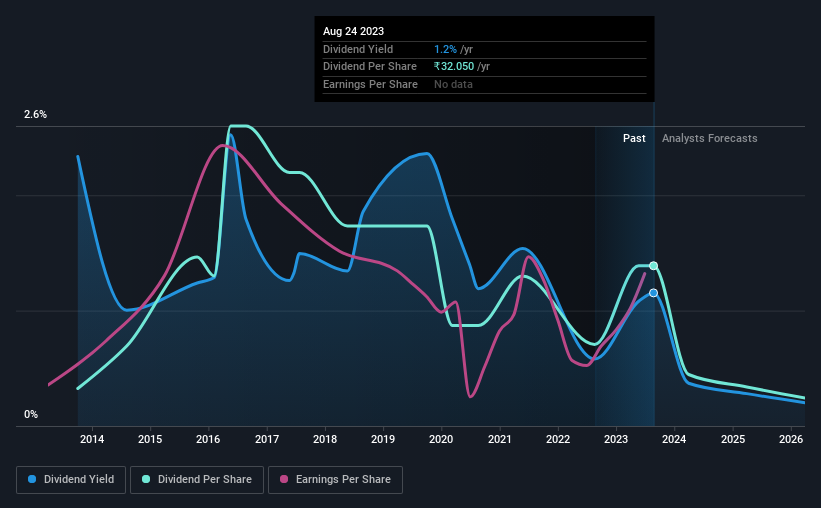This screenshot has width=821, height=508.
Task: Toggle the Dividend Per Share legend button
Action: click(197, 480)
